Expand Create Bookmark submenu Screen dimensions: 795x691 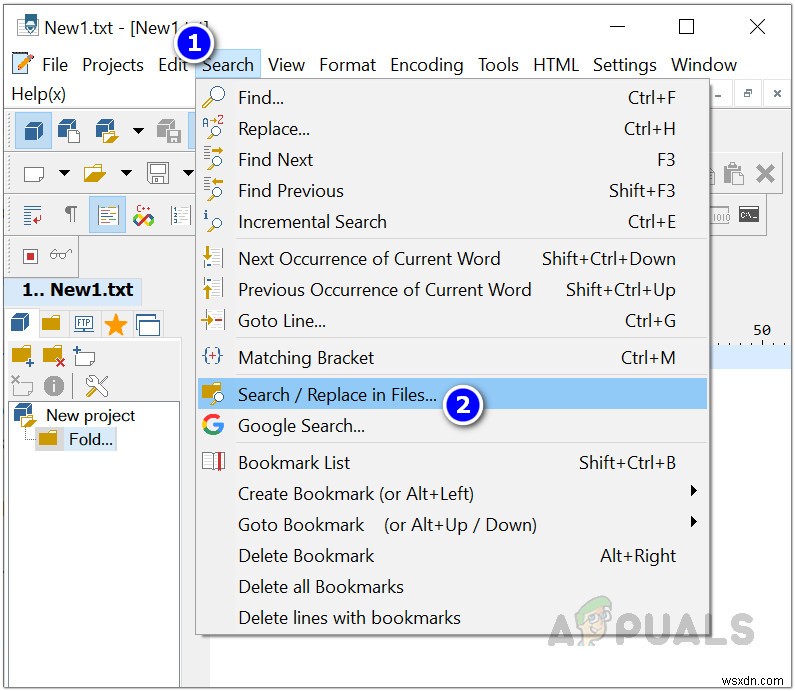(452, 493)
